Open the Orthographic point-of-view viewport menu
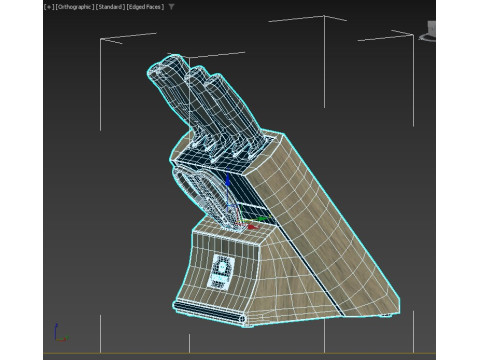Screen dimensions: 480x360 pyautogui.click(x=75, y=7)
